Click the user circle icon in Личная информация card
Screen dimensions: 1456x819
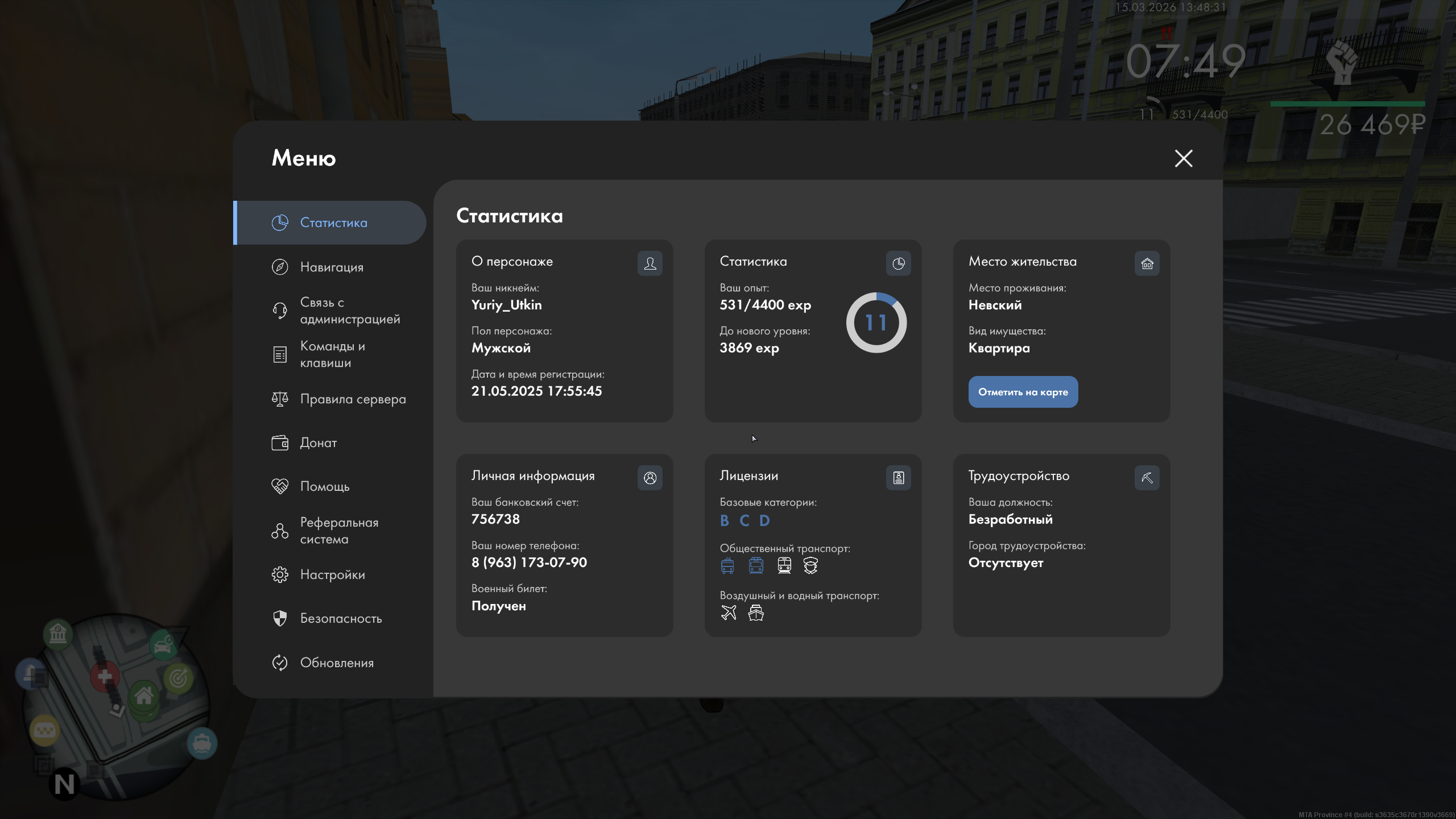click(x=650, y=478)
